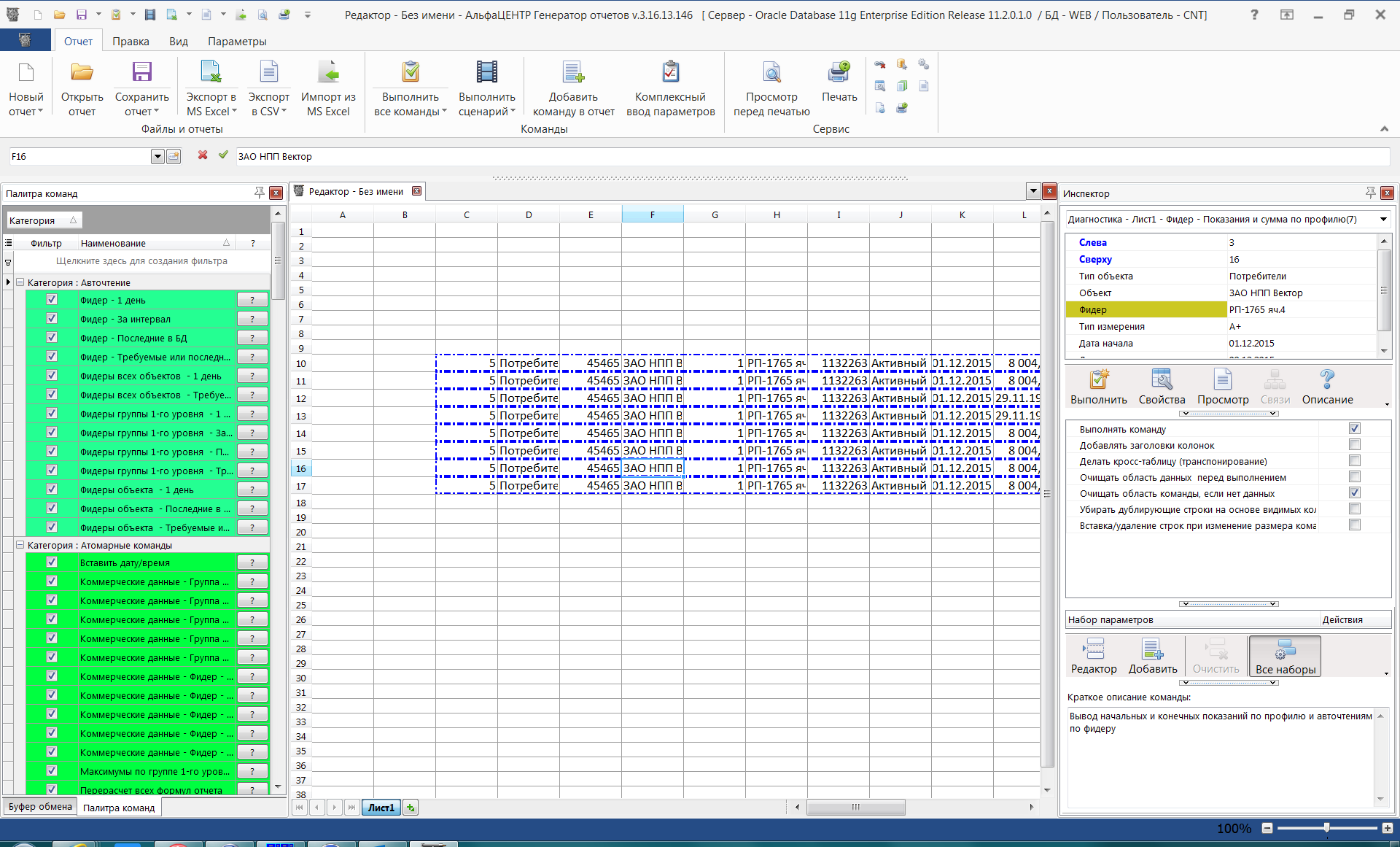Click Комплексный ввод параметров icon
This screenshot has height=847, width=1400.
(670, 73)
